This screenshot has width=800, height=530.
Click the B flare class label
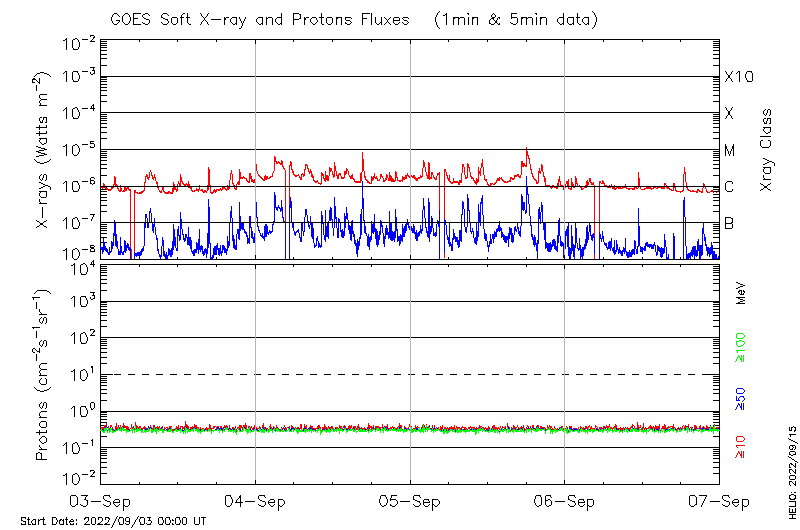pos(729,223)
